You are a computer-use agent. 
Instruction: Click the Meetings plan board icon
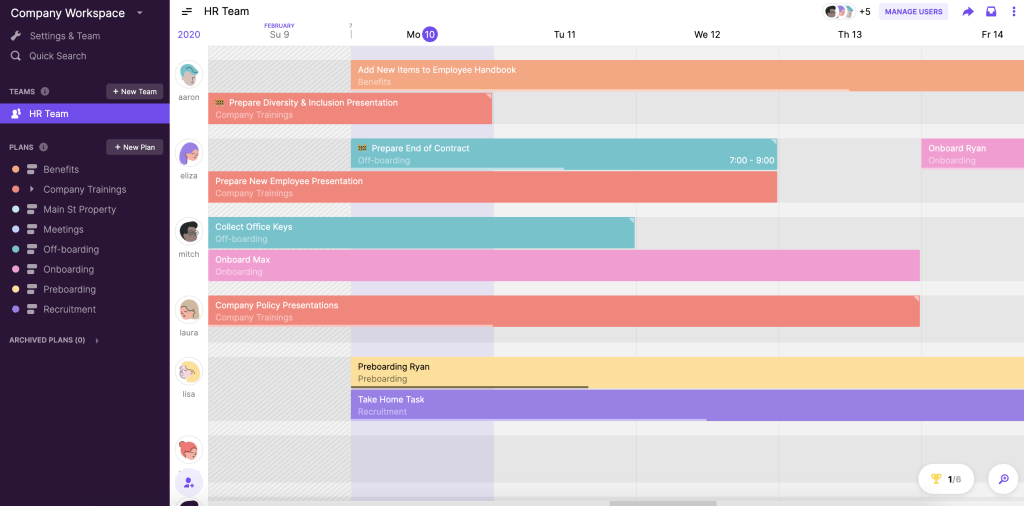[x=31, y=230]
